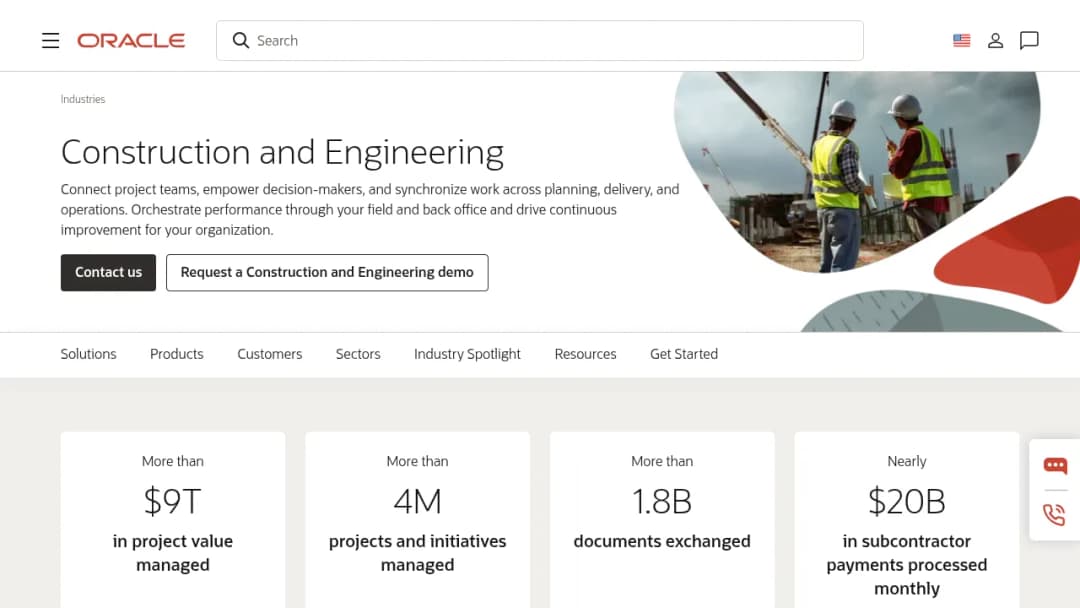Request a Construction and Engineering demo
The height and width of the screenshot is (608, 1080).
tap(327, 273)
